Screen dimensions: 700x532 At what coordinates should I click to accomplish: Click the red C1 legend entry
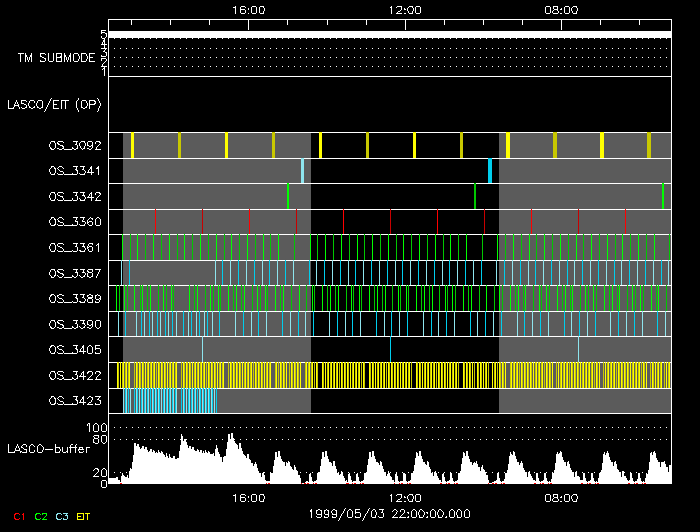click(x=18, y=516)
